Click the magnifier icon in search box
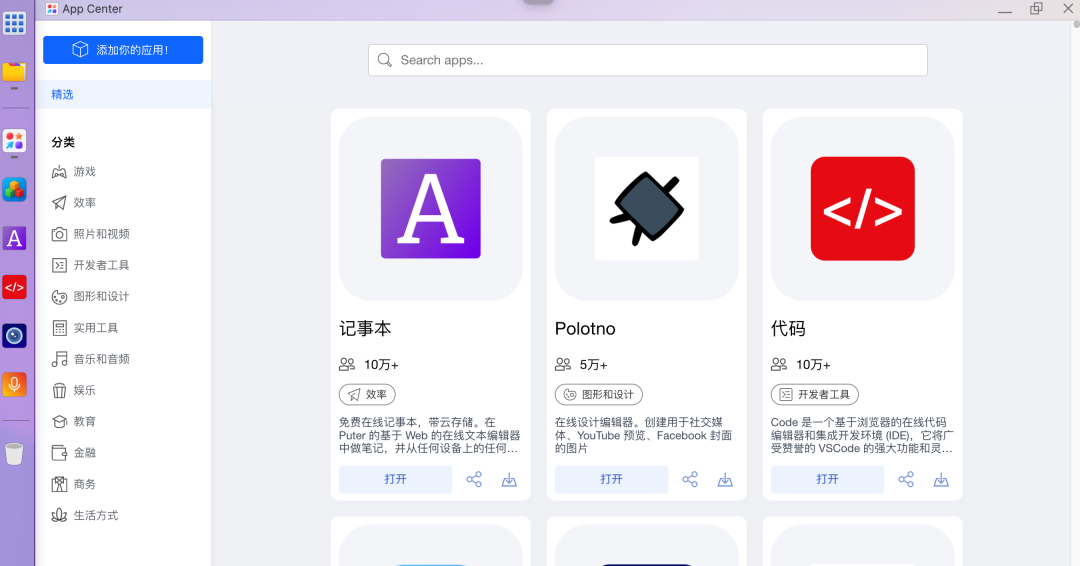This screenshot has width=1080, height=566. [384, 60]
